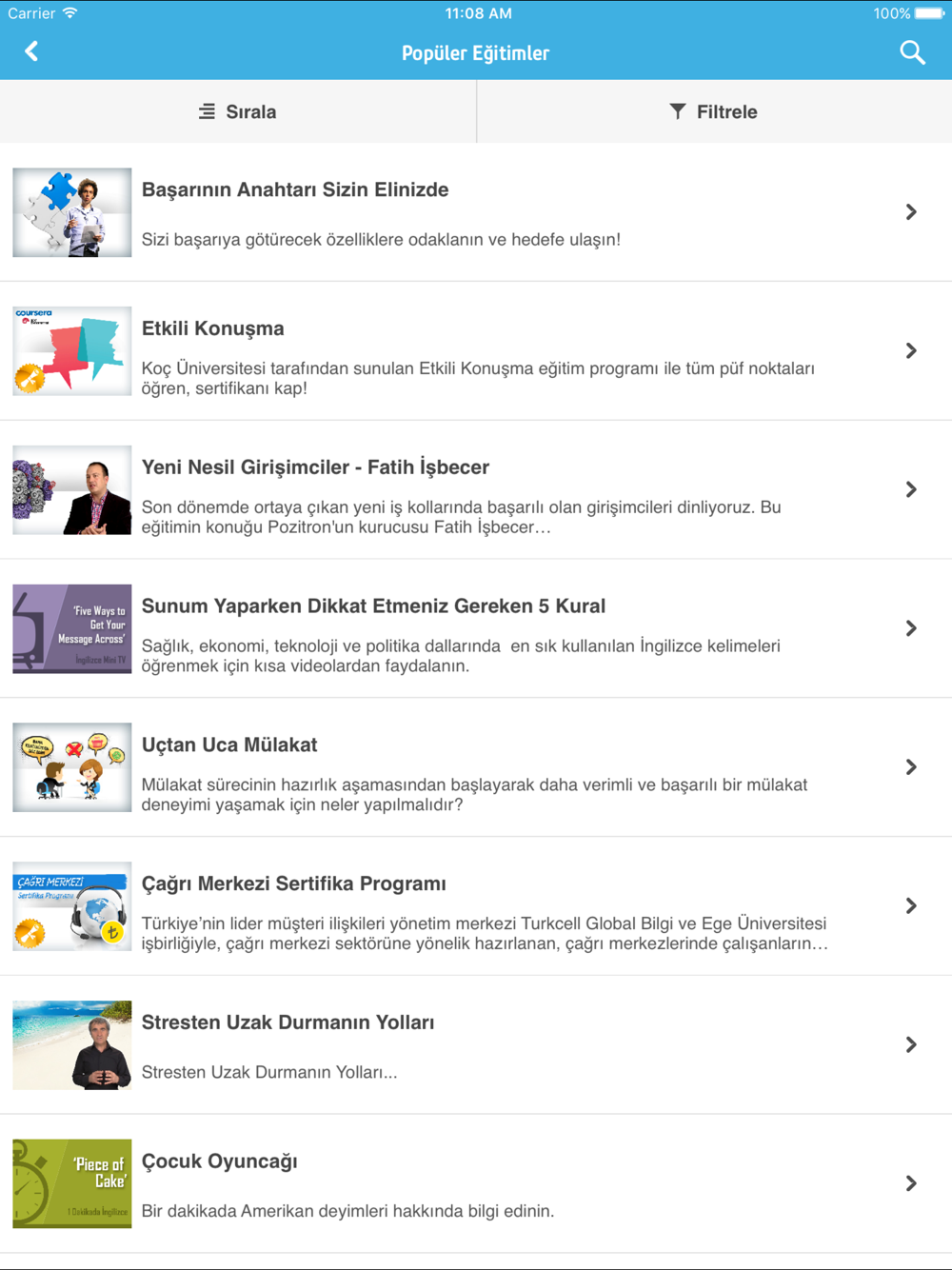This screenshot has width=952, height=1270.
Task: Open the Filtrele filter tab
Action: 714,111
